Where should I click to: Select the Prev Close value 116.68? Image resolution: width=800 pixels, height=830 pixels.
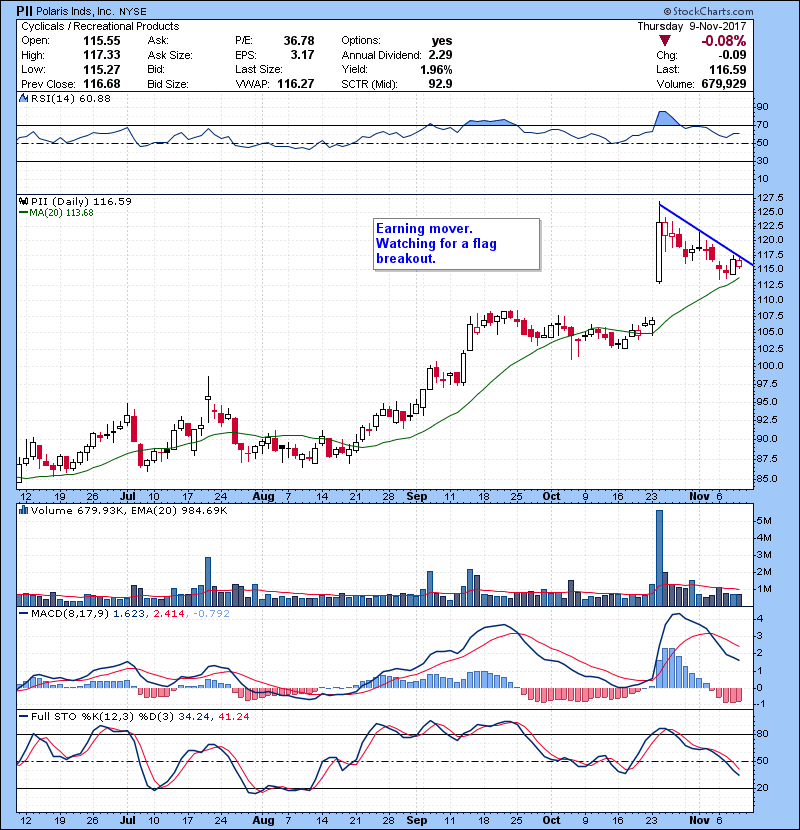(x=102, y=84)
